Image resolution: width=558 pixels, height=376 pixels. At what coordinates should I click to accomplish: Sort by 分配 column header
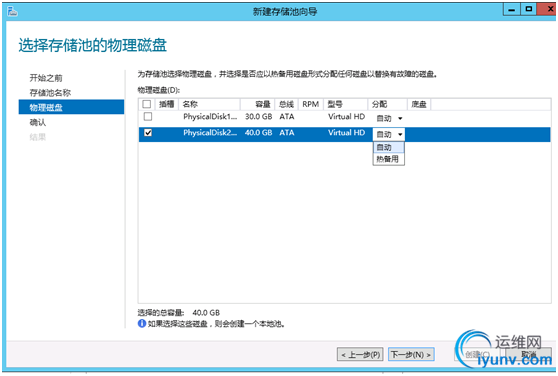[387, 104]
